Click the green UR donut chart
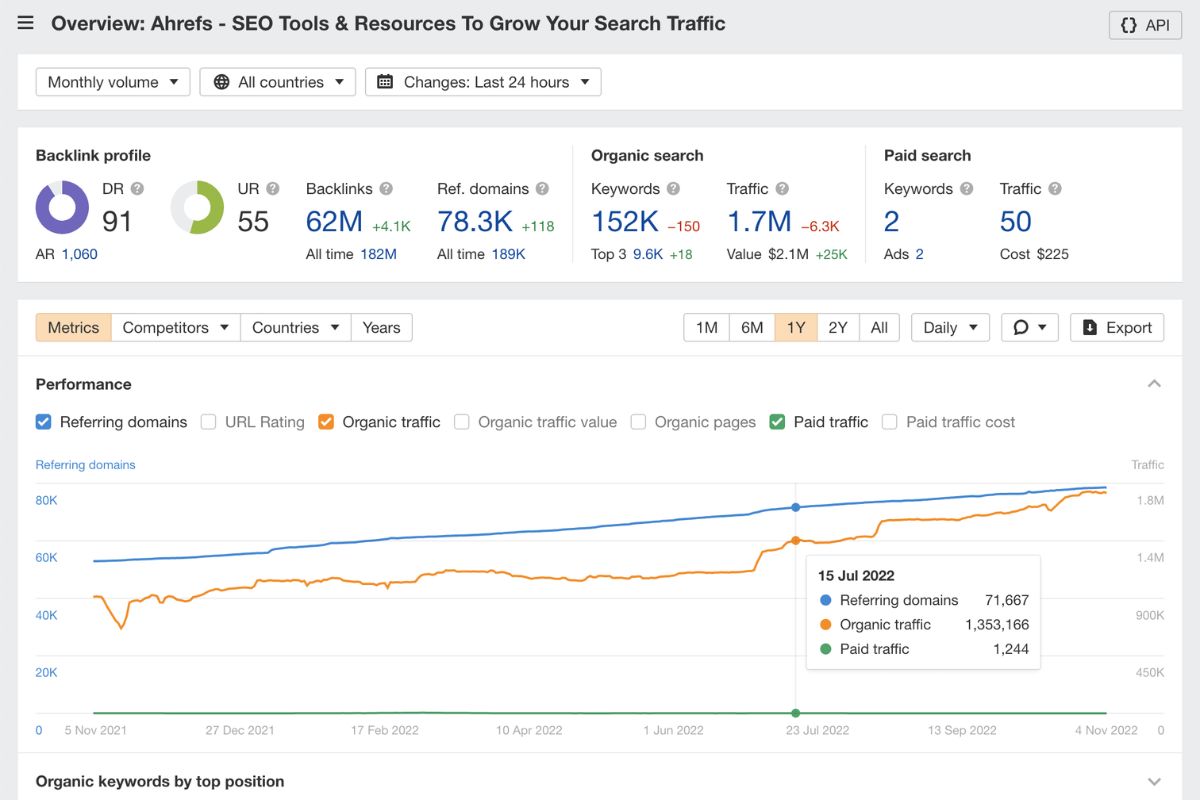Screen dimensions: 1200x800 197,207
